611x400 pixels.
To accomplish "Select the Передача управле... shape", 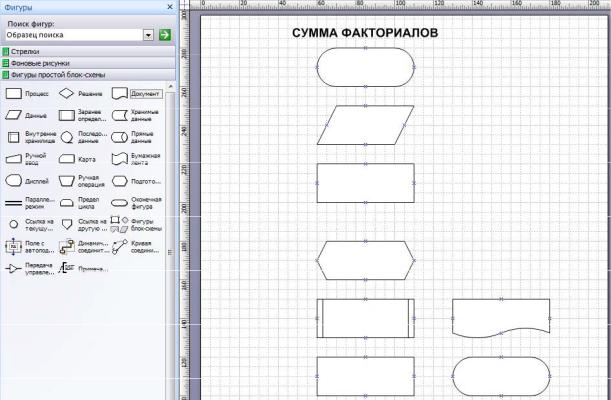I will click(x=30, y=269).
